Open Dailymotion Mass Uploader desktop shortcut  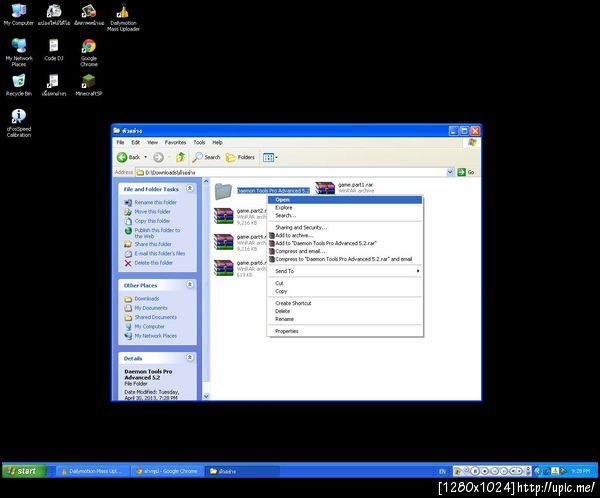coord(123,18)
